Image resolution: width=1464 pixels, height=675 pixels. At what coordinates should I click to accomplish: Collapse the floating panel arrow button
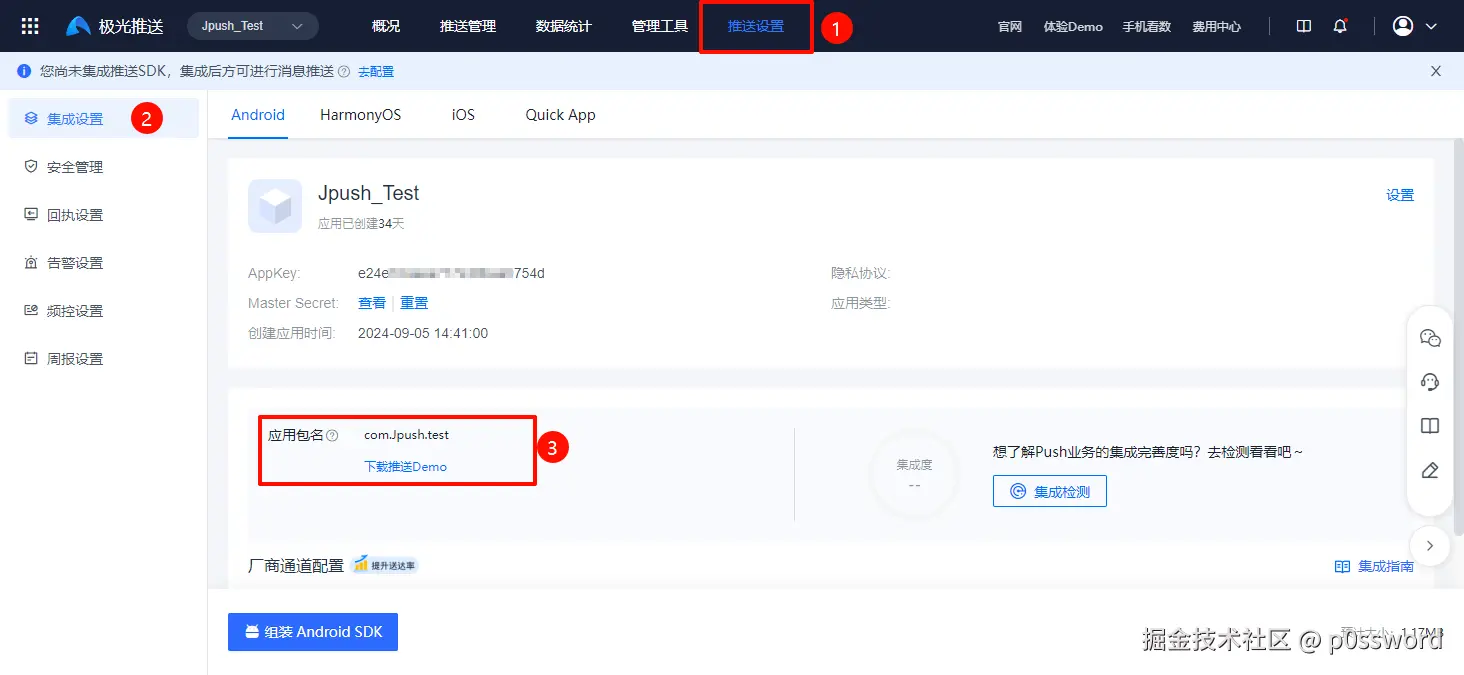pyautogui.click(x=1430, y=546)
